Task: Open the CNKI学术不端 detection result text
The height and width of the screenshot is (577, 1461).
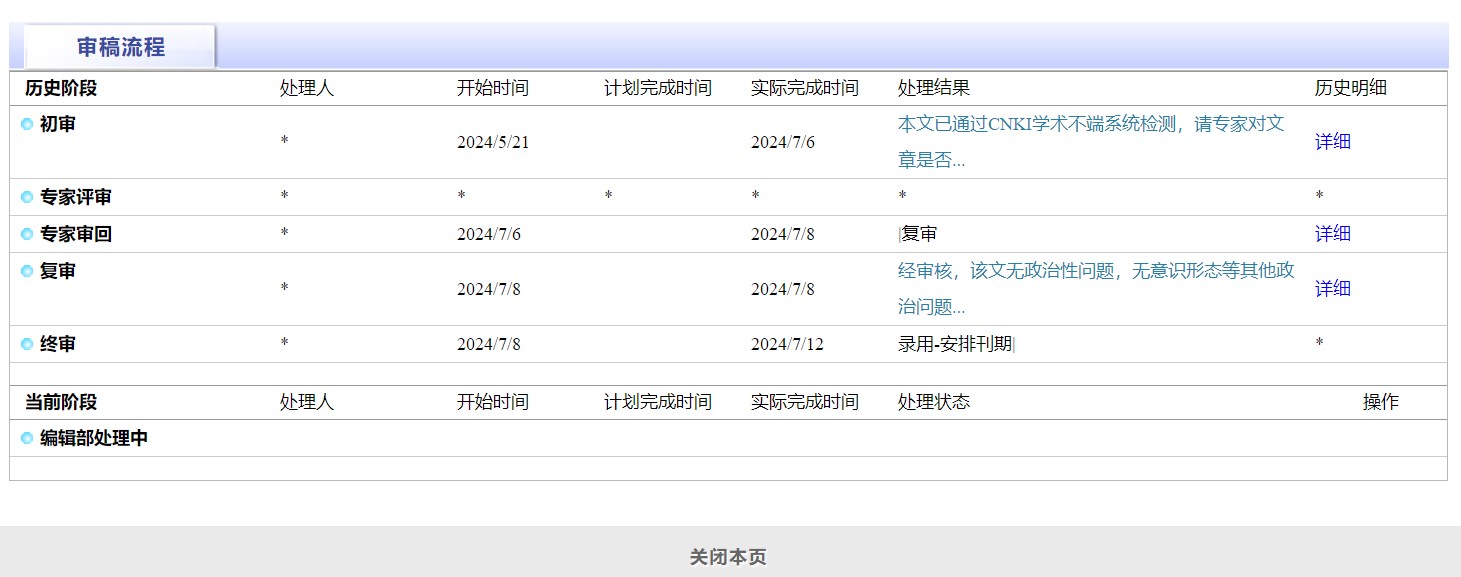Action: [1090, 142]
